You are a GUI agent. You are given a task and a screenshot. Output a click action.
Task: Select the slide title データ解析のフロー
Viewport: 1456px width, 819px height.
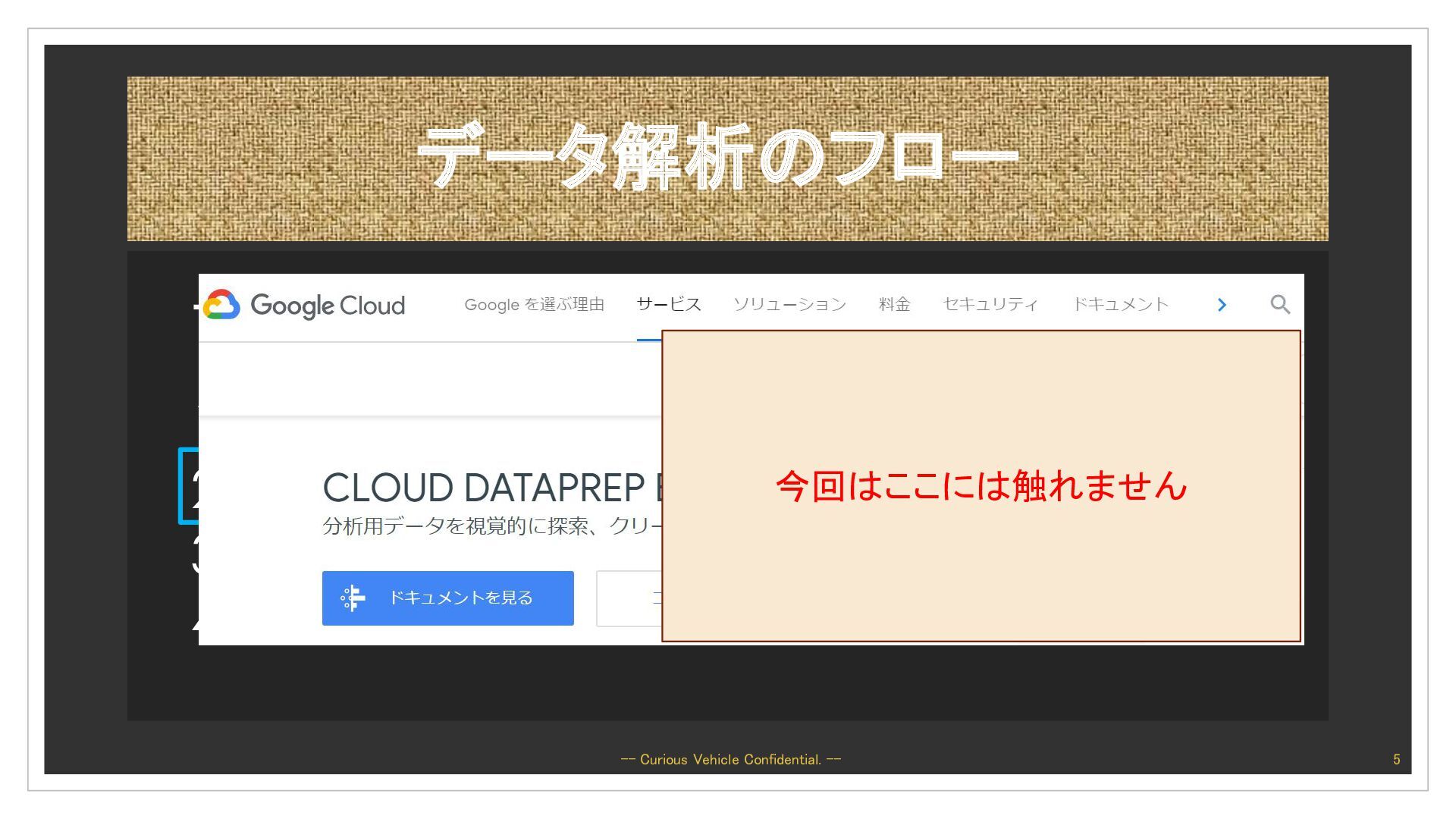pos(717,158)
